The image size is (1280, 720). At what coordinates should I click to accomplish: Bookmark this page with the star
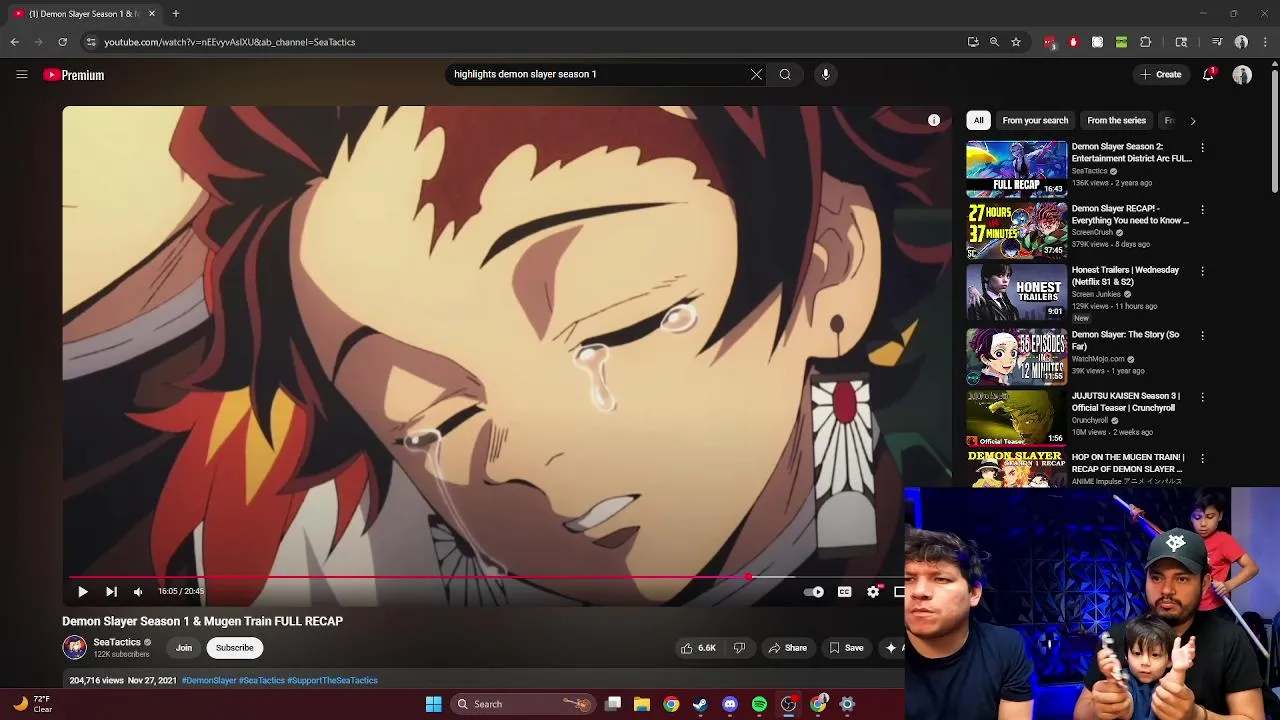click(x=1016, y=42)
